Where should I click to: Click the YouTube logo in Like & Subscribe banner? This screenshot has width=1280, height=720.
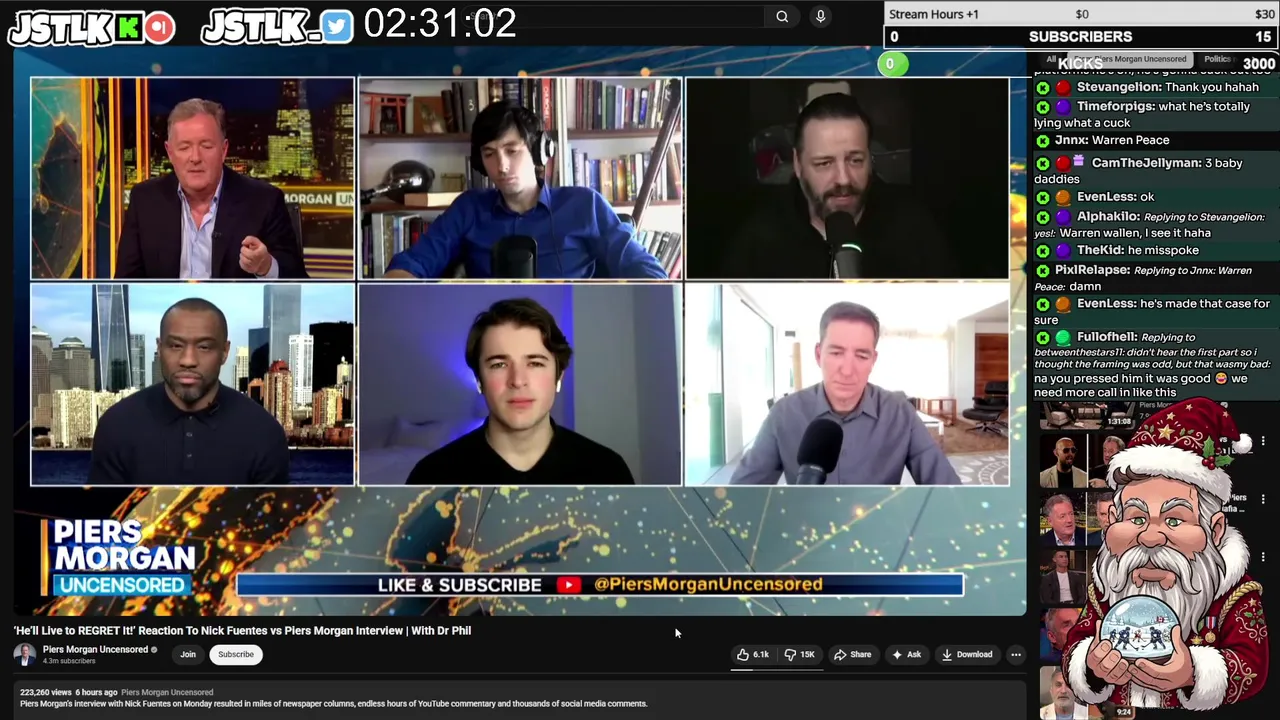click(x=569, y=585)
